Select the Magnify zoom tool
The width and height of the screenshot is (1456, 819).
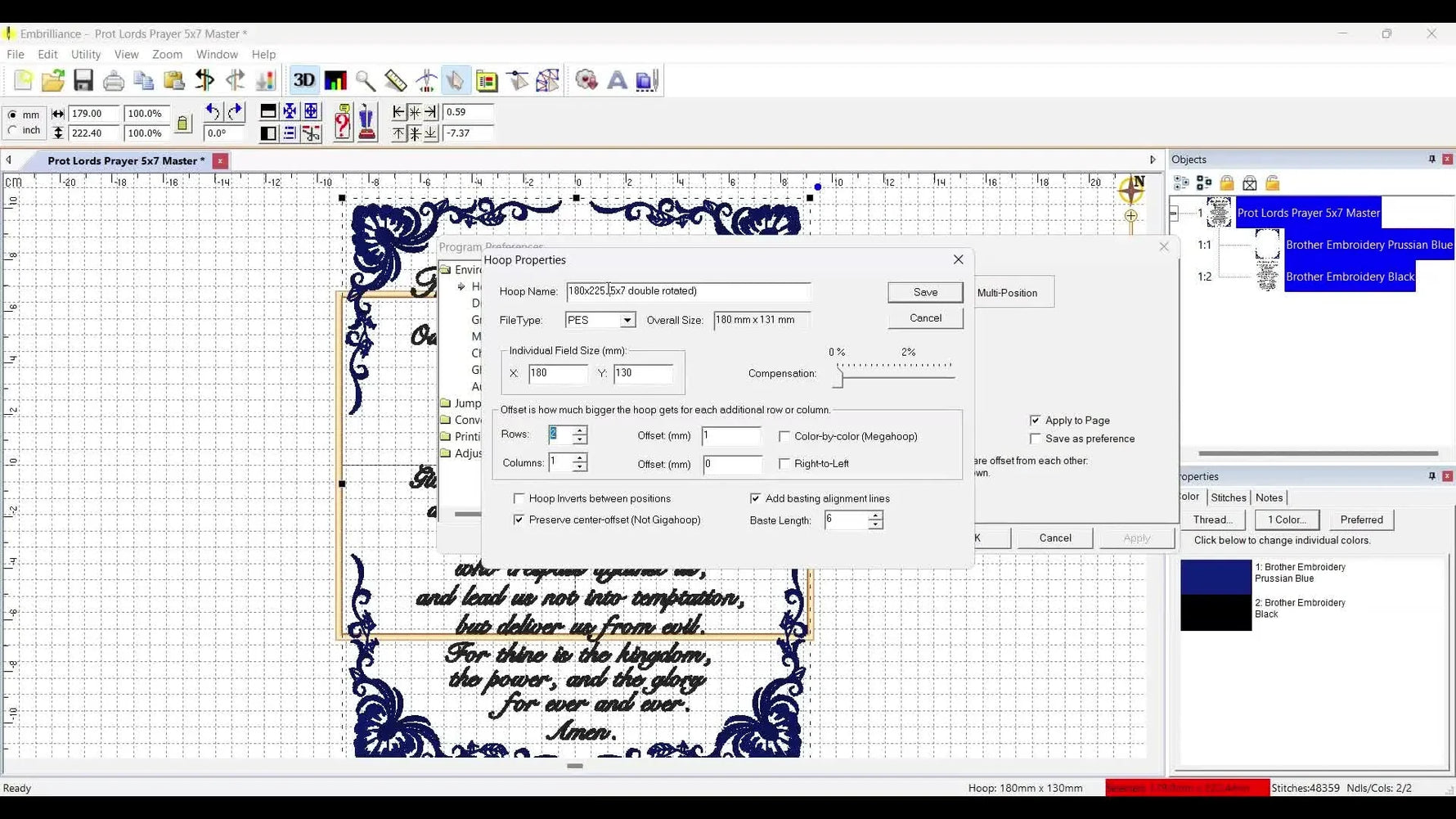[x=366, y=79]
